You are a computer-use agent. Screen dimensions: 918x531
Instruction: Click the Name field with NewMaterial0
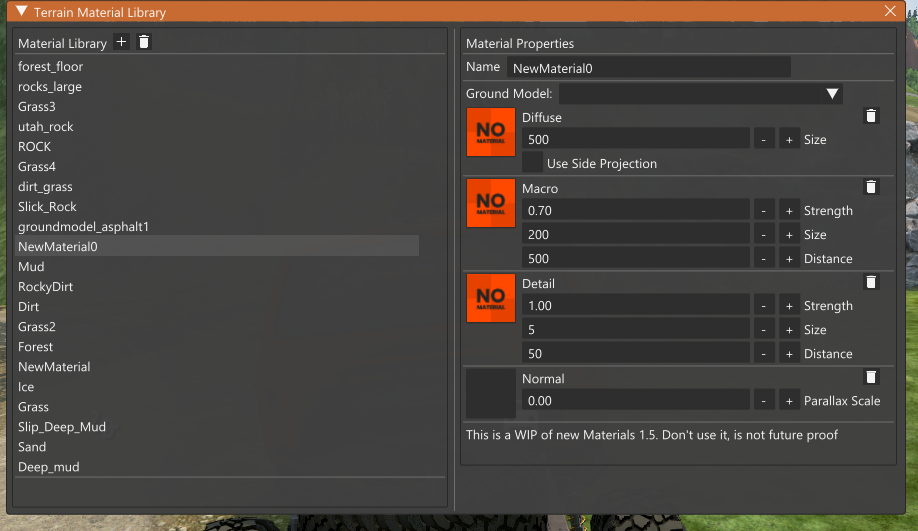649,67
